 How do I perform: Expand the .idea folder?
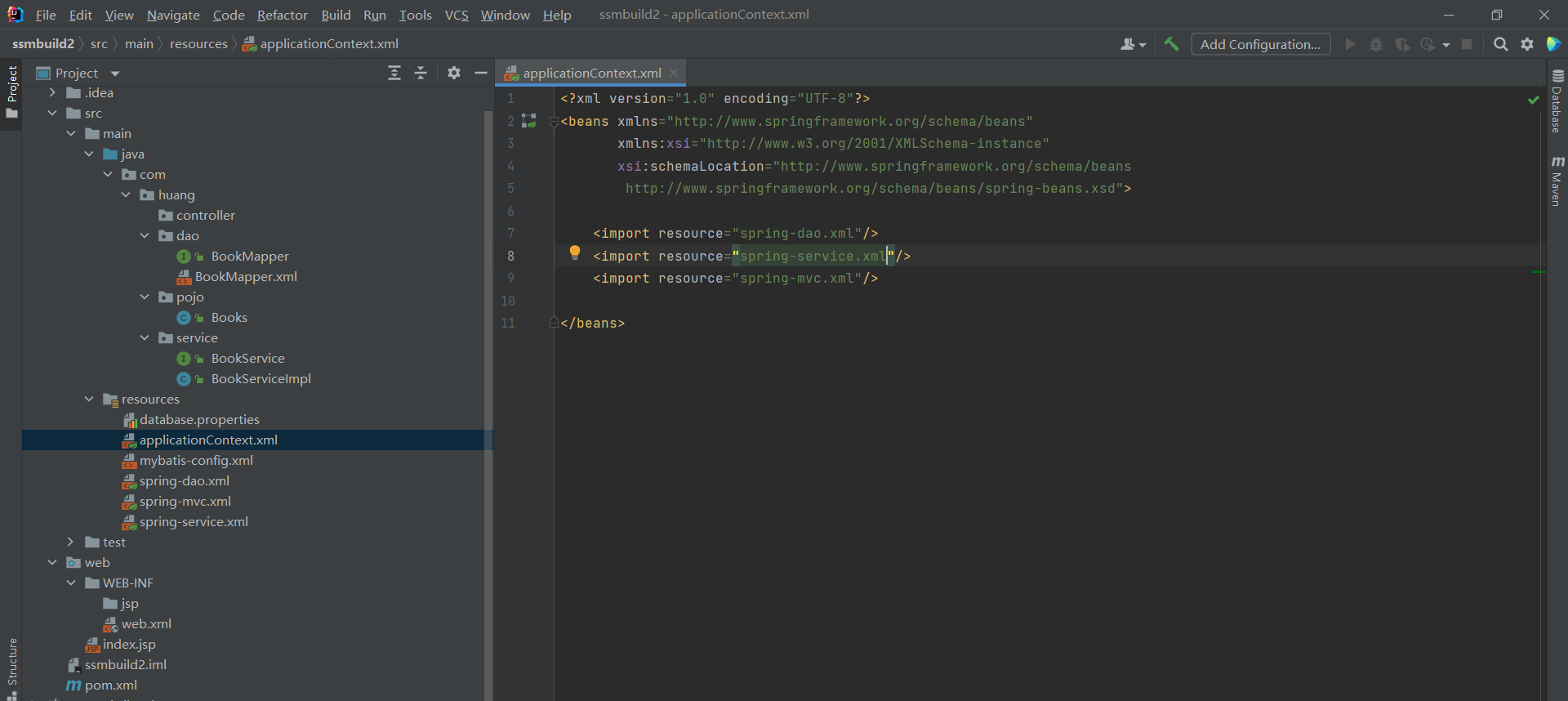click(x=52, y=93)
